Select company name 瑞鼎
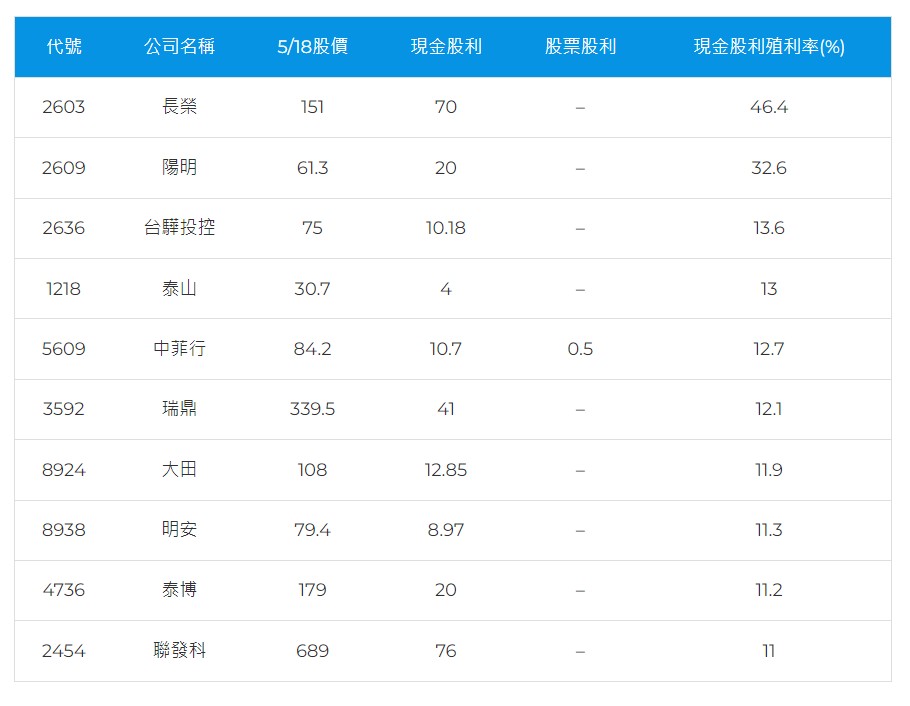 point(179,408)
